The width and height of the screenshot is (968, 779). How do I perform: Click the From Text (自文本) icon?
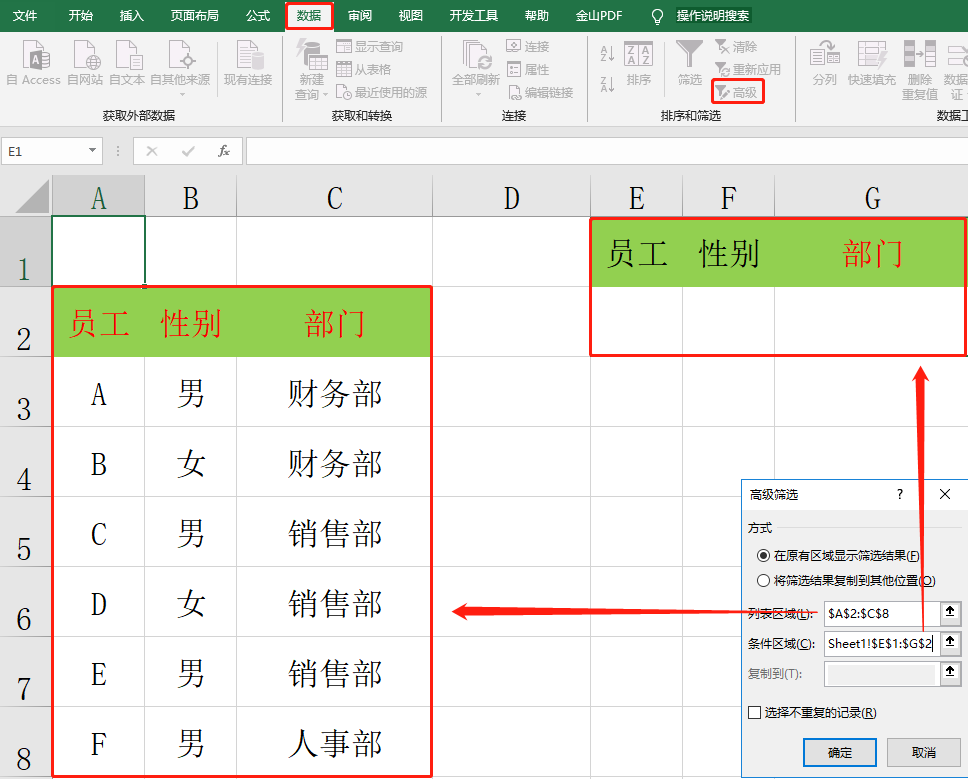pos(128,54)
